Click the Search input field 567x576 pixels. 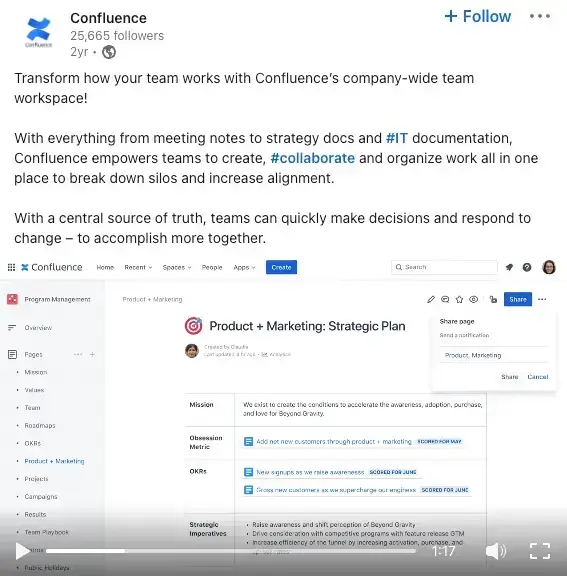click(444, 267)
